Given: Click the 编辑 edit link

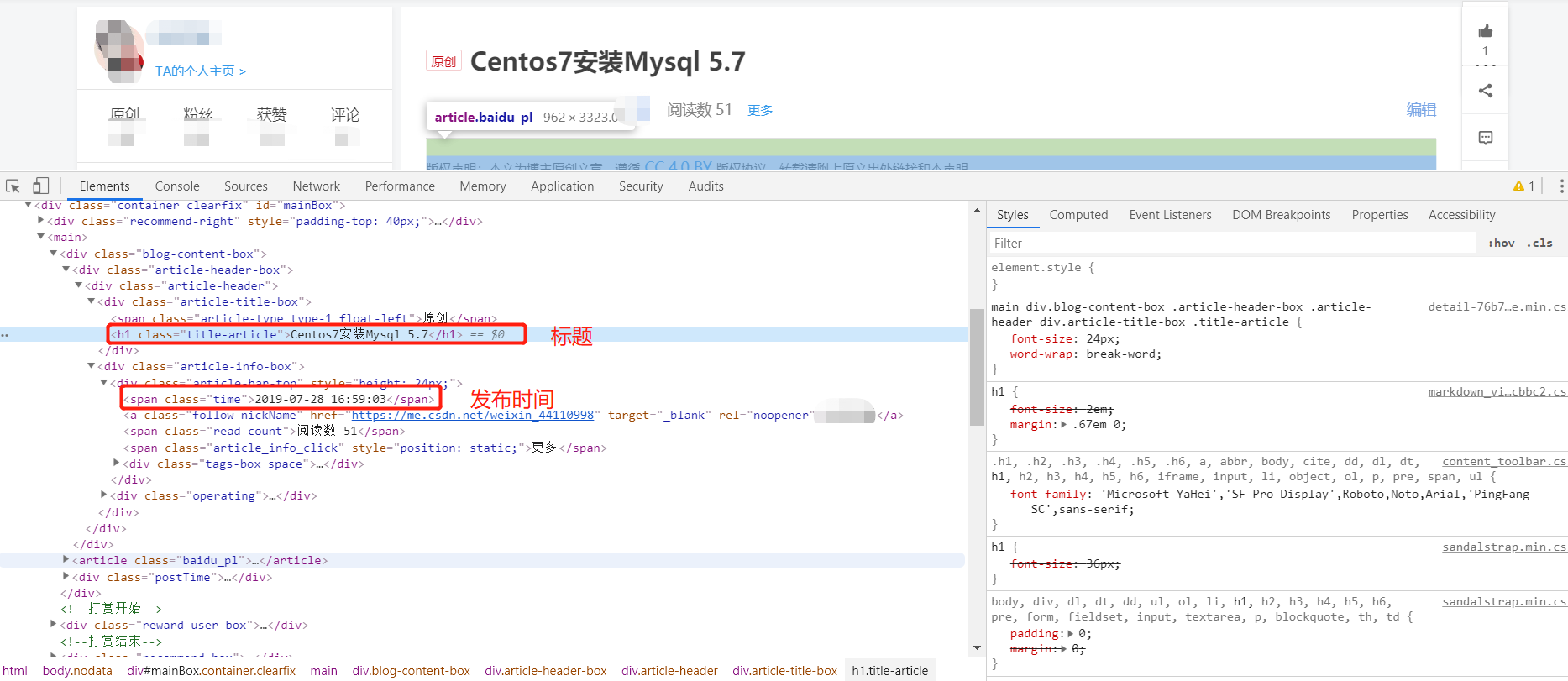Looking at the screenshot, I should tap(1421, 110).
